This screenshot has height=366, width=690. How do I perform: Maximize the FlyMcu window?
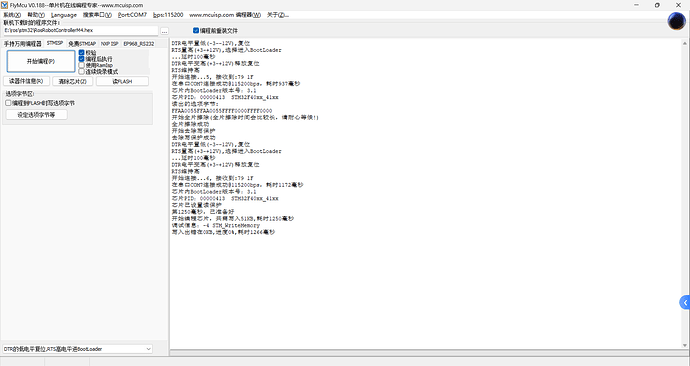click(657, 5)
